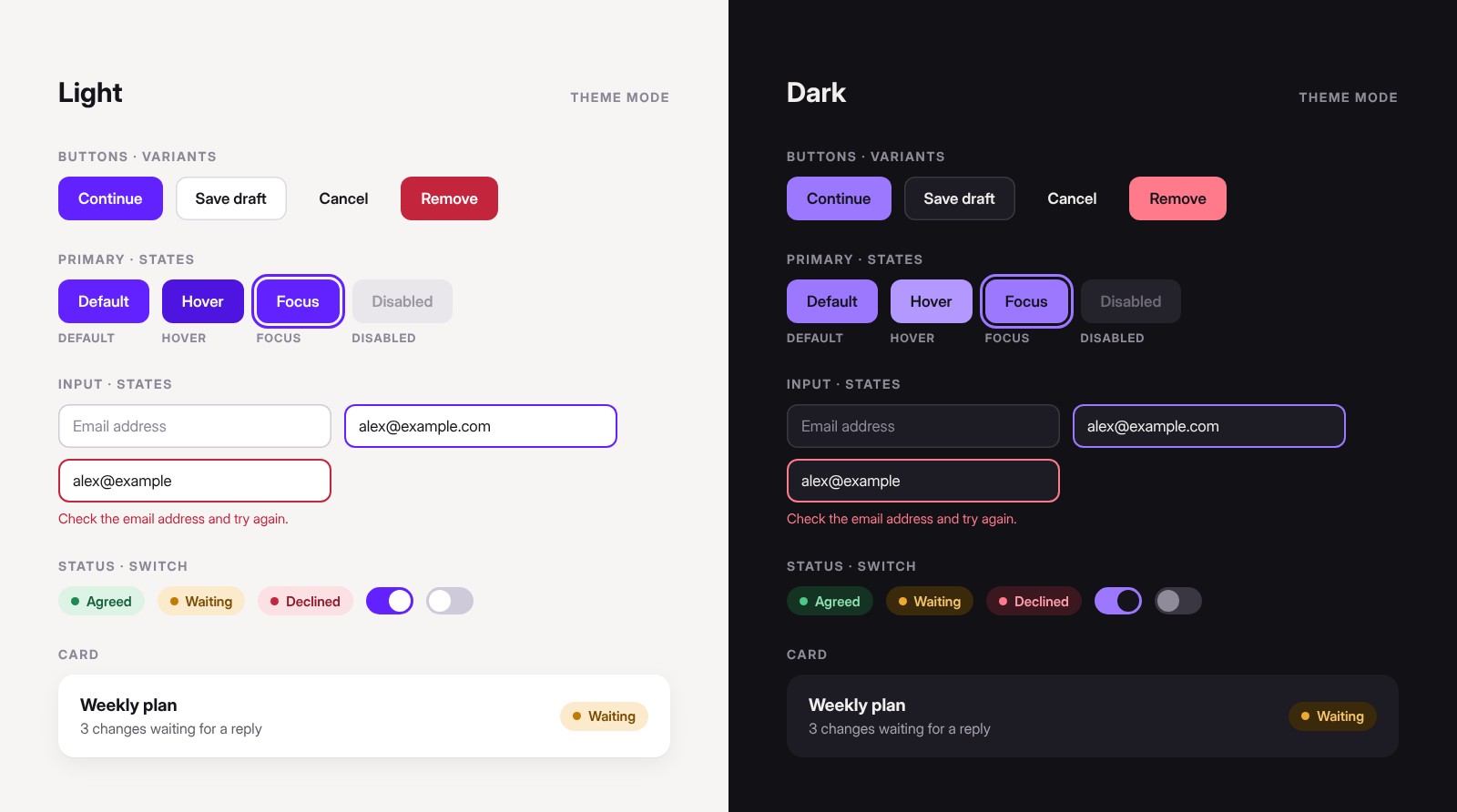Screen dimensions: 1457x812
Task: Click the empty Email address field in Dark panel
Action: 923,426
